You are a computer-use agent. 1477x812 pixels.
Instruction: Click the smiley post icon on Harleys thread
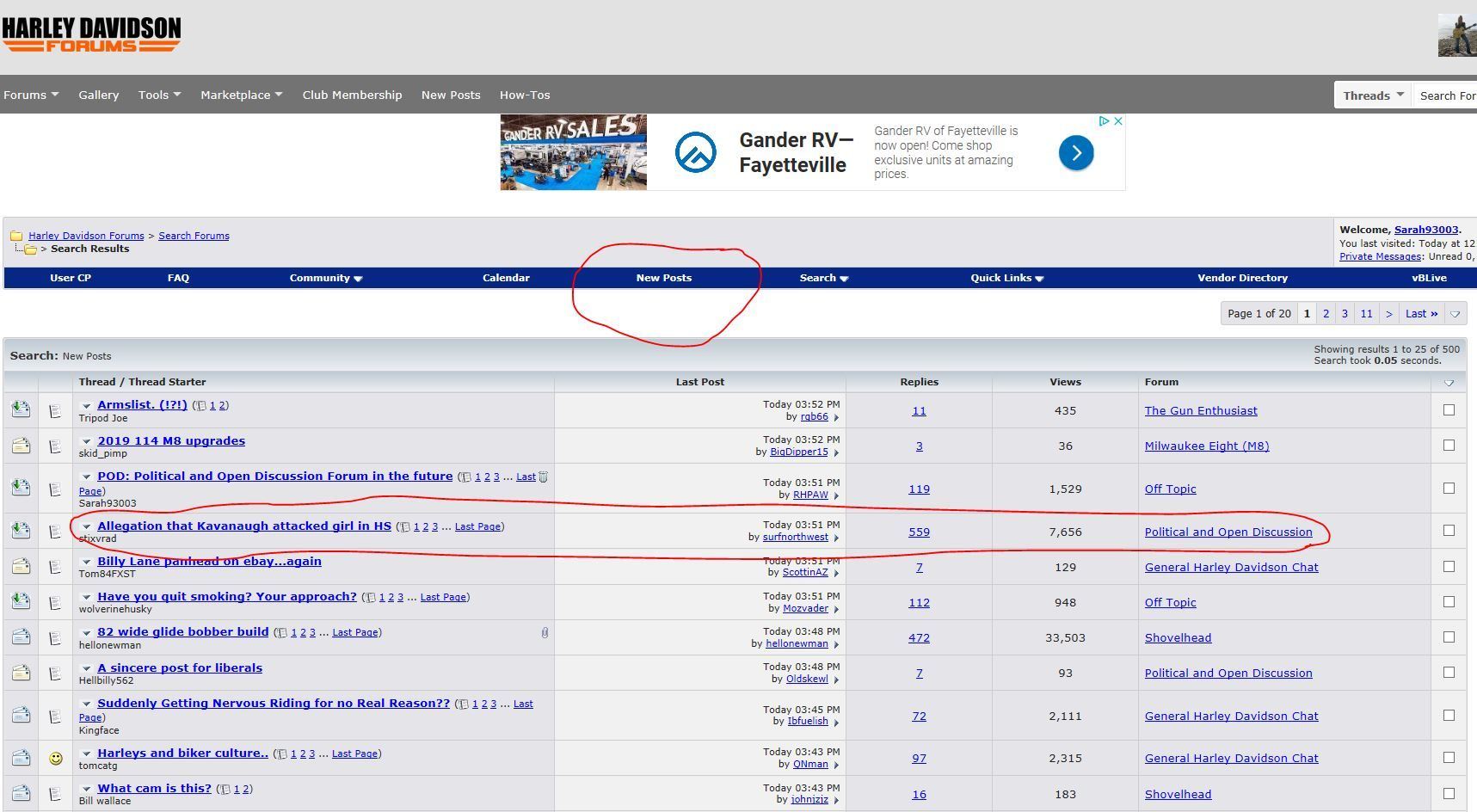pyautogui.click(x=56, y=759)
